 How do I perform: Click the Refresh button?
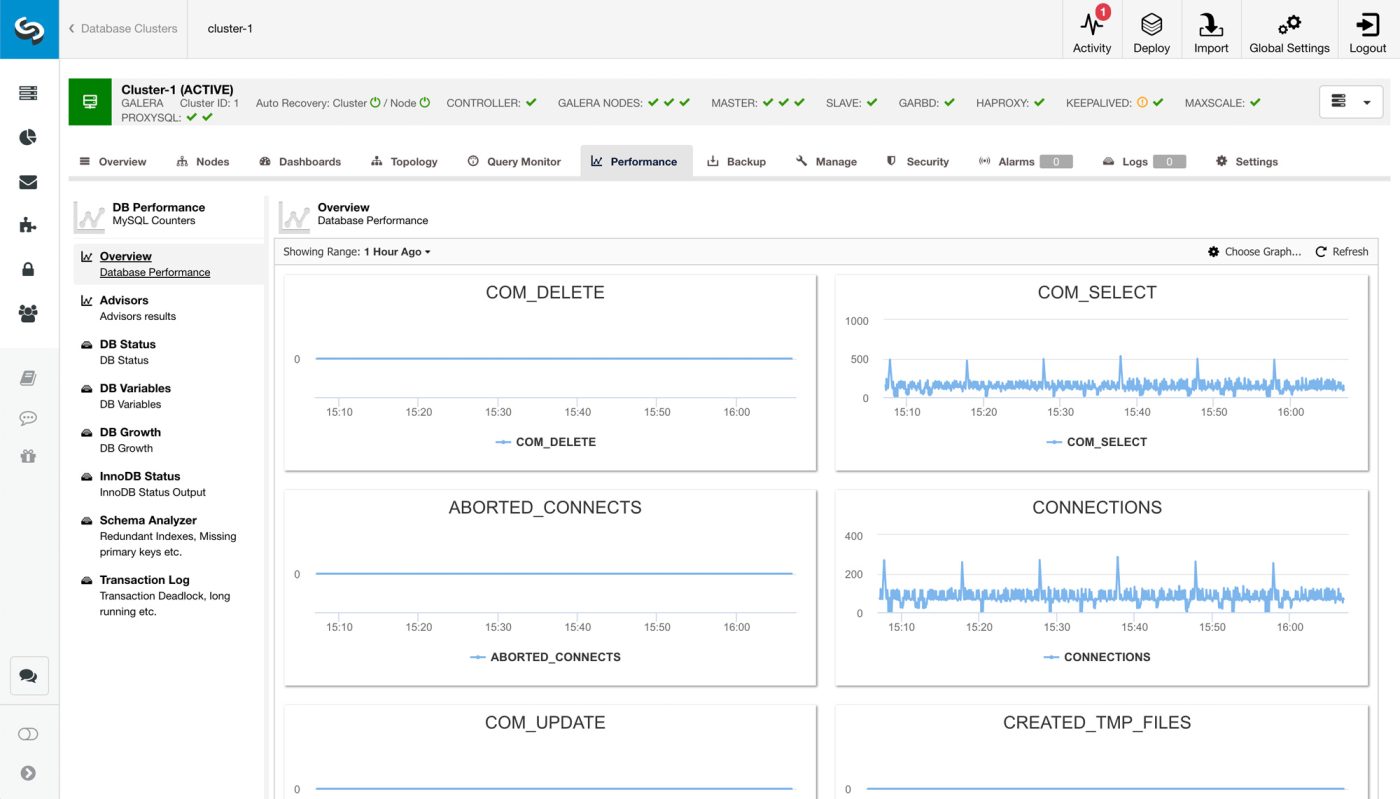click(1341, 252)
